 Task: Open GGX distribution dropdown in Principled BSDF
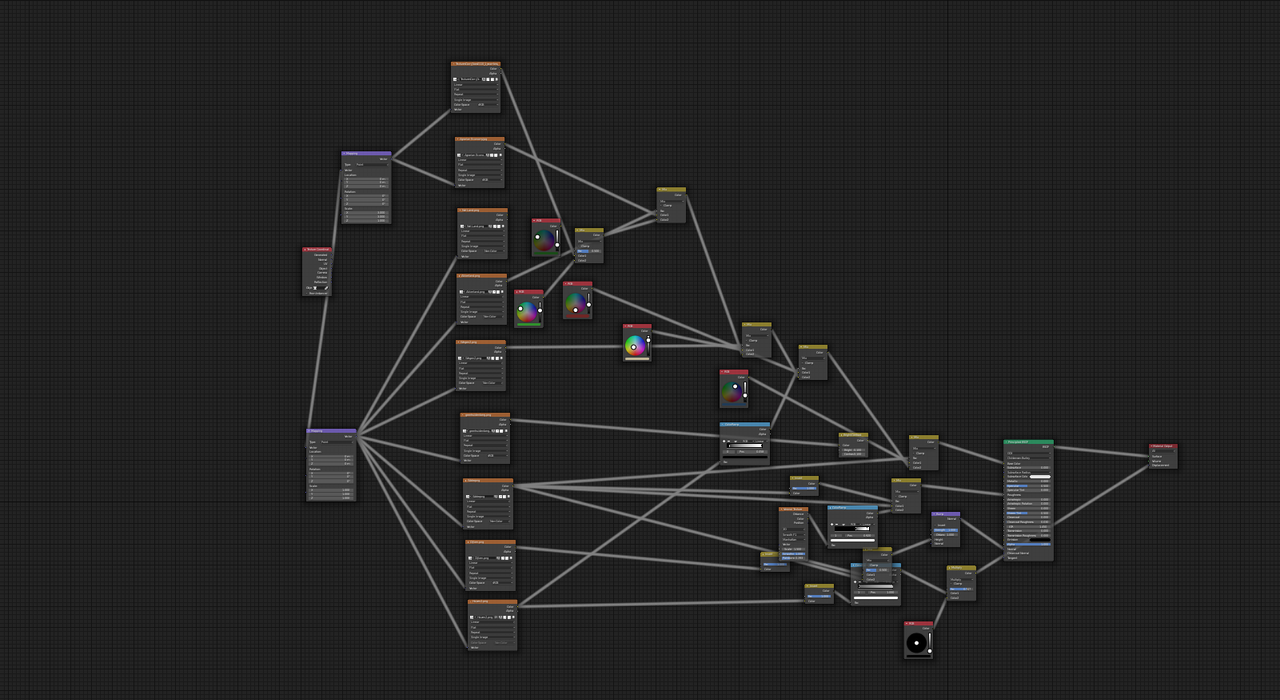pos(1029,453)
